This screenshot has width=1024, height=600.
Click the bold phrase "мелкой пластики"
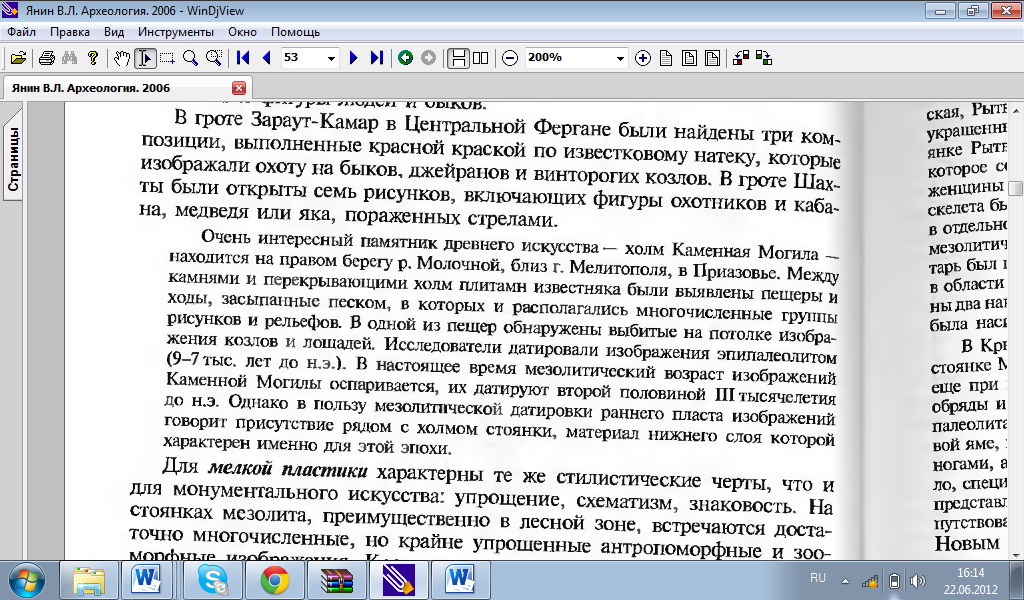288,469
